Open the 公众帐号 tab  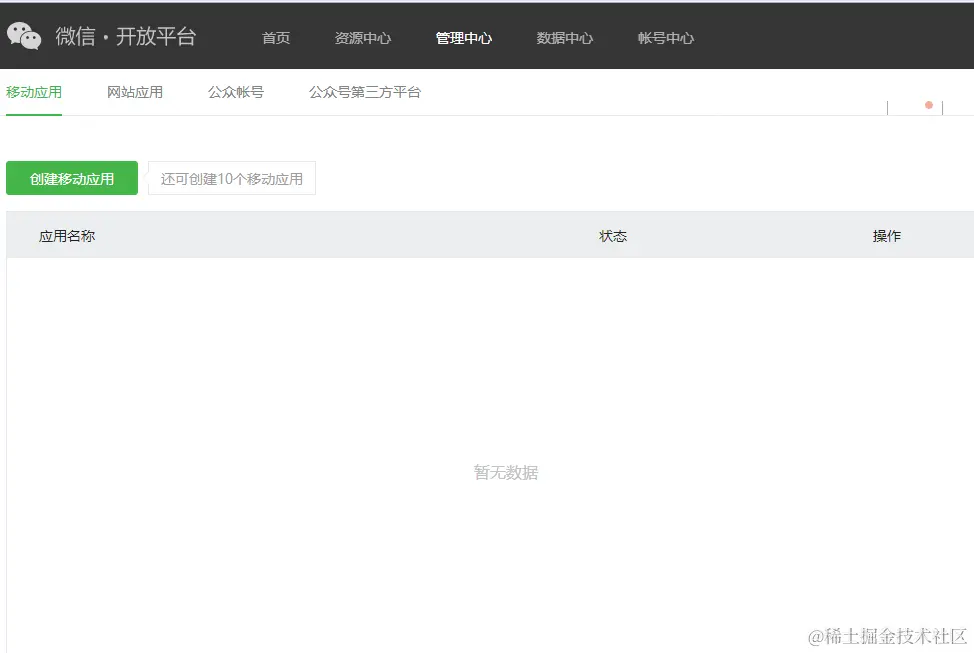click(x=235, y=91)
